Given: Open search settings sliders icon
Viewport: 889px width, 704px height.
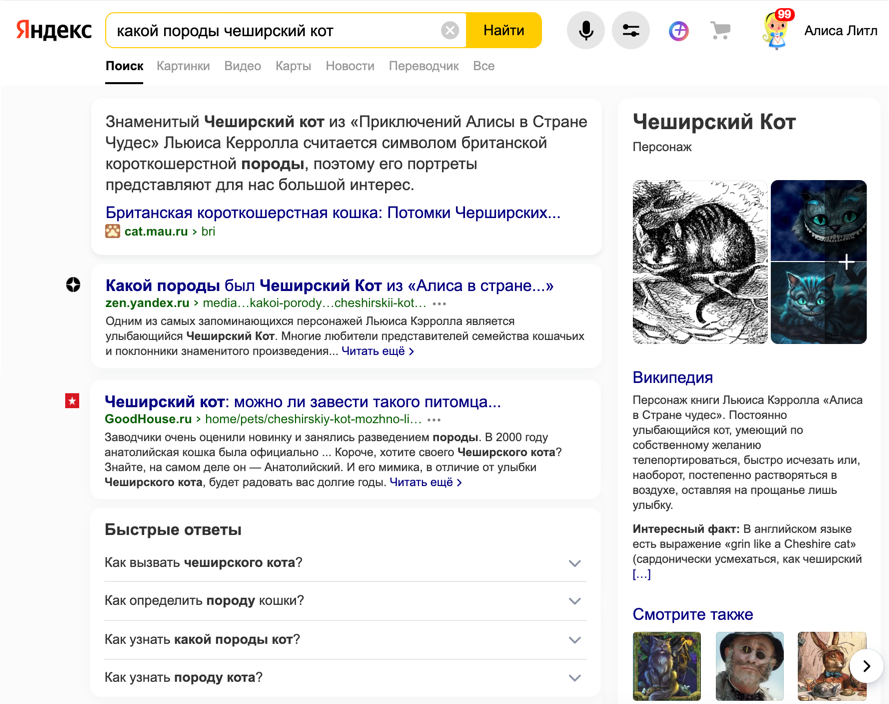Looking at the screenshot, I should coord(631,31).
